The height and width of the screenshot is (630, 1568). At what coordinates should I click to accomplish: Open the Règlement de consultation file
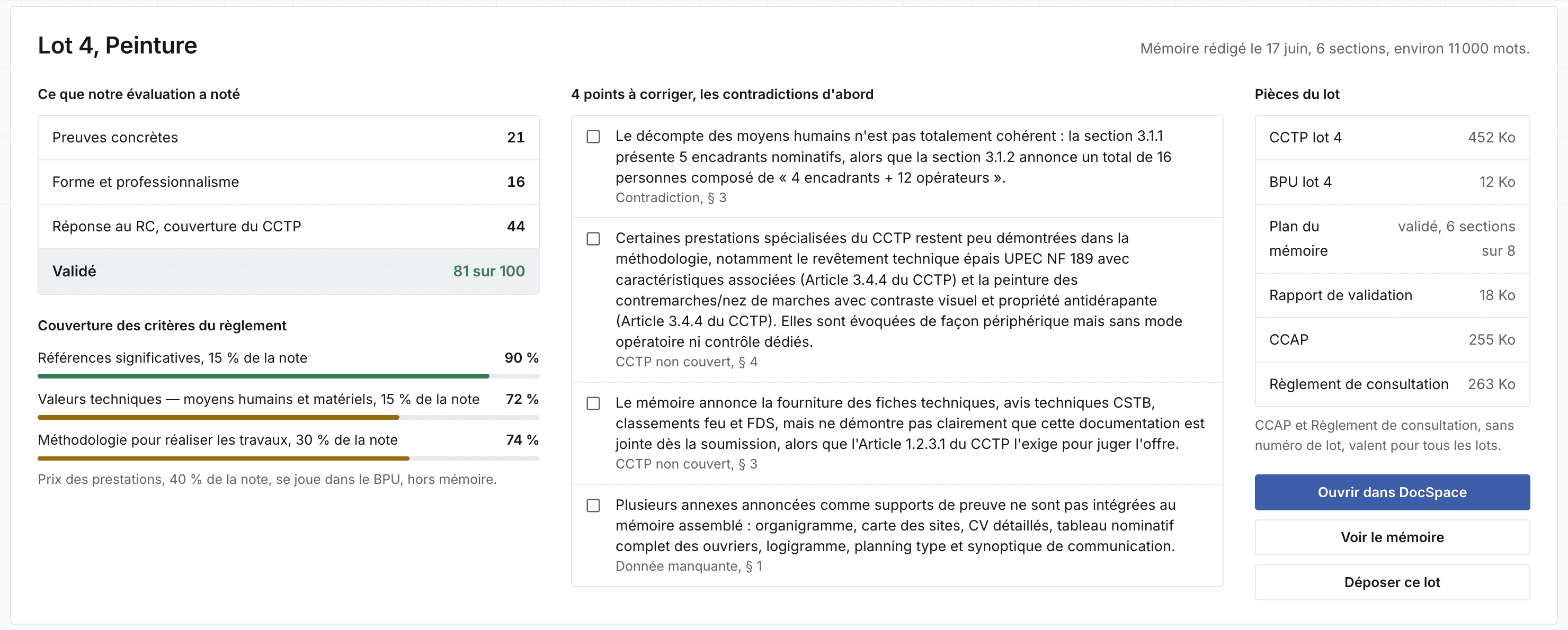(1392, 384)
